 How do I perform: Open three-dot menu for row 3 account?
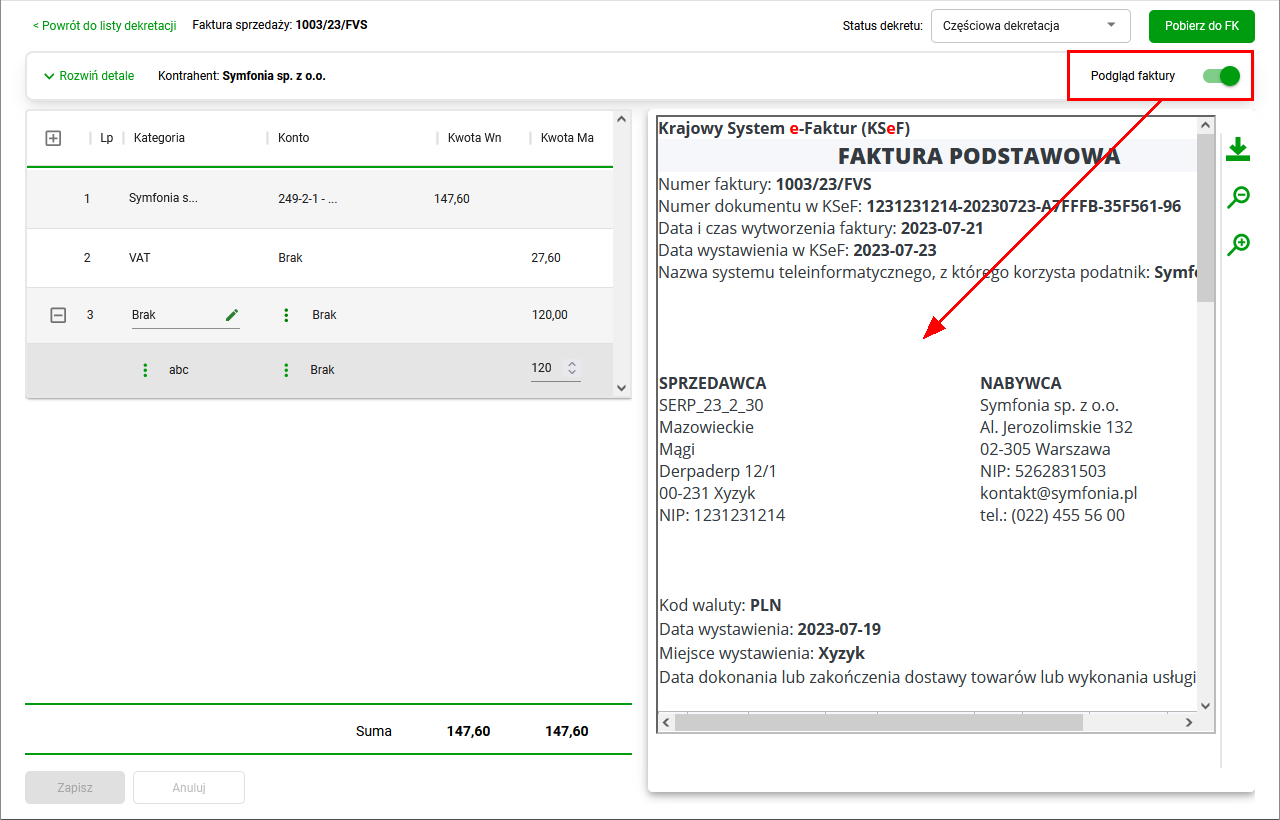point(286,315)
